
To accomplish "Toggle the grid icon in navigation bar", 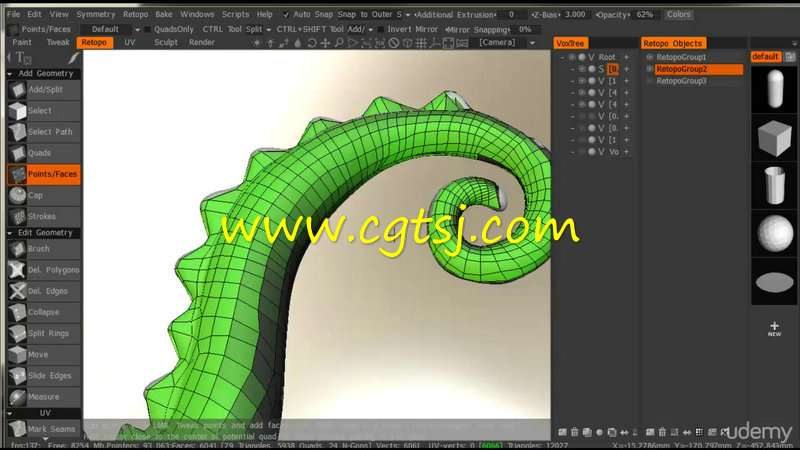I will [421, 43].
